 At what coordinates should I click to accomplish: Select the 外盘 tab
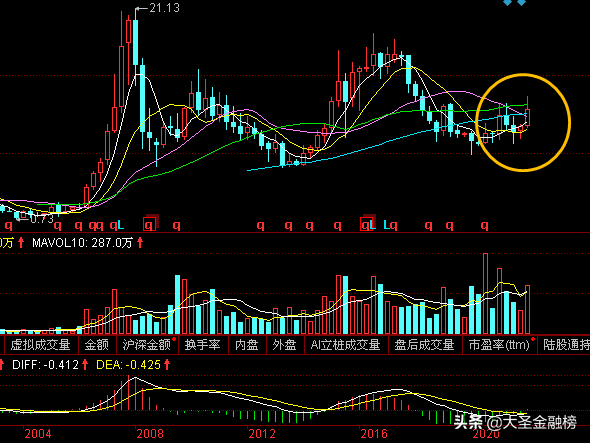[284, 345]
